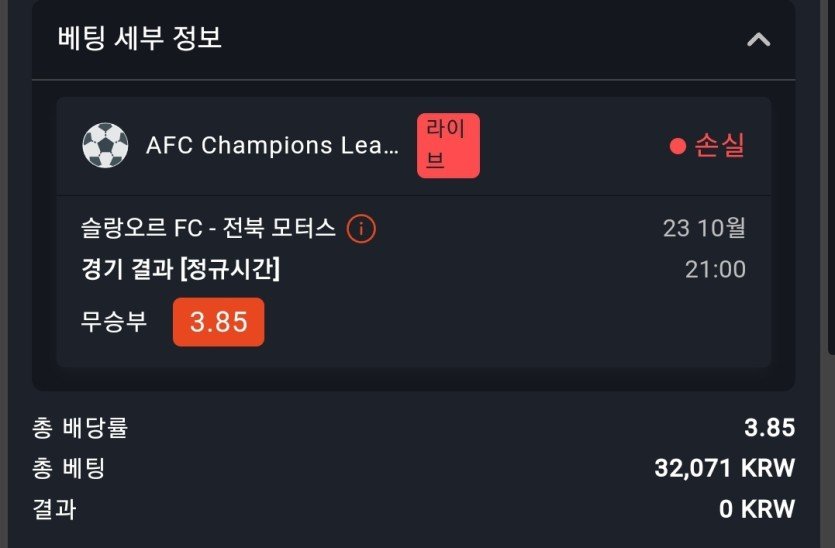Click the 총 베팅 label

[x=69, y=469]
